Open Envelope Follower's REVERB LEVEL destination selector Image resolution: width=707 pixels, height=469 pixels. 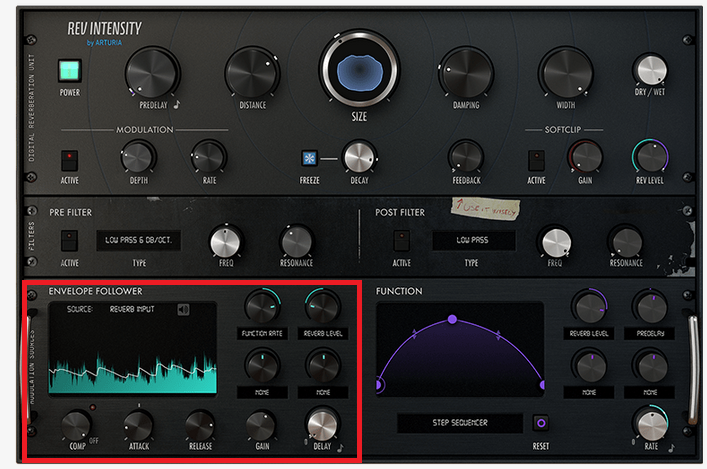[323, 334]
